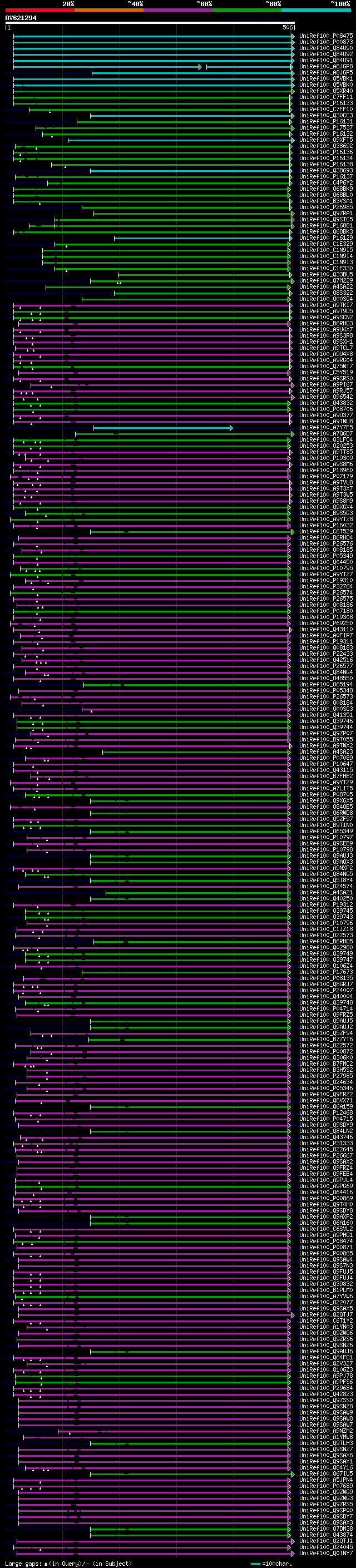This screenshot has height=1568, width=356.
Task: Click the UniRef100_P24007 label
Action: pyautogui.click(x=326, y=990)
